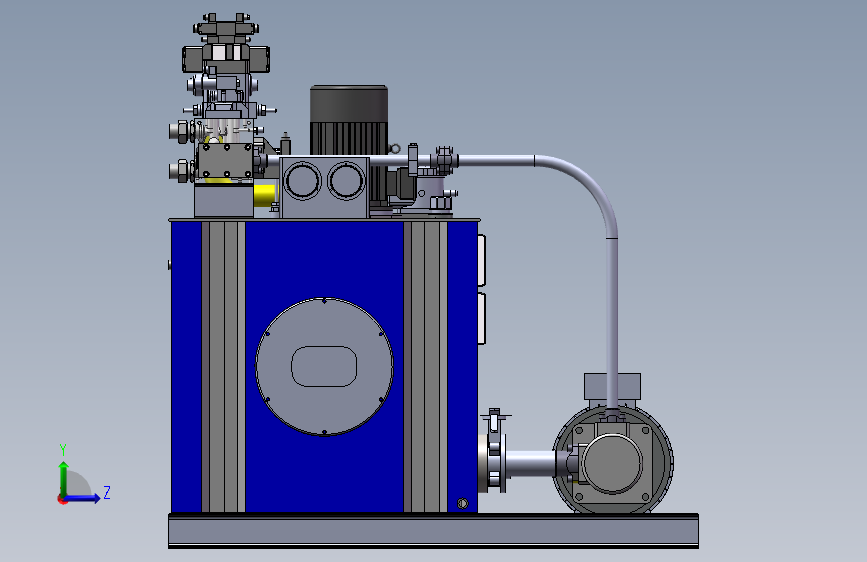Select the right grey tank support strip
This screenshot has width=867, height=562.
(425, 367)
